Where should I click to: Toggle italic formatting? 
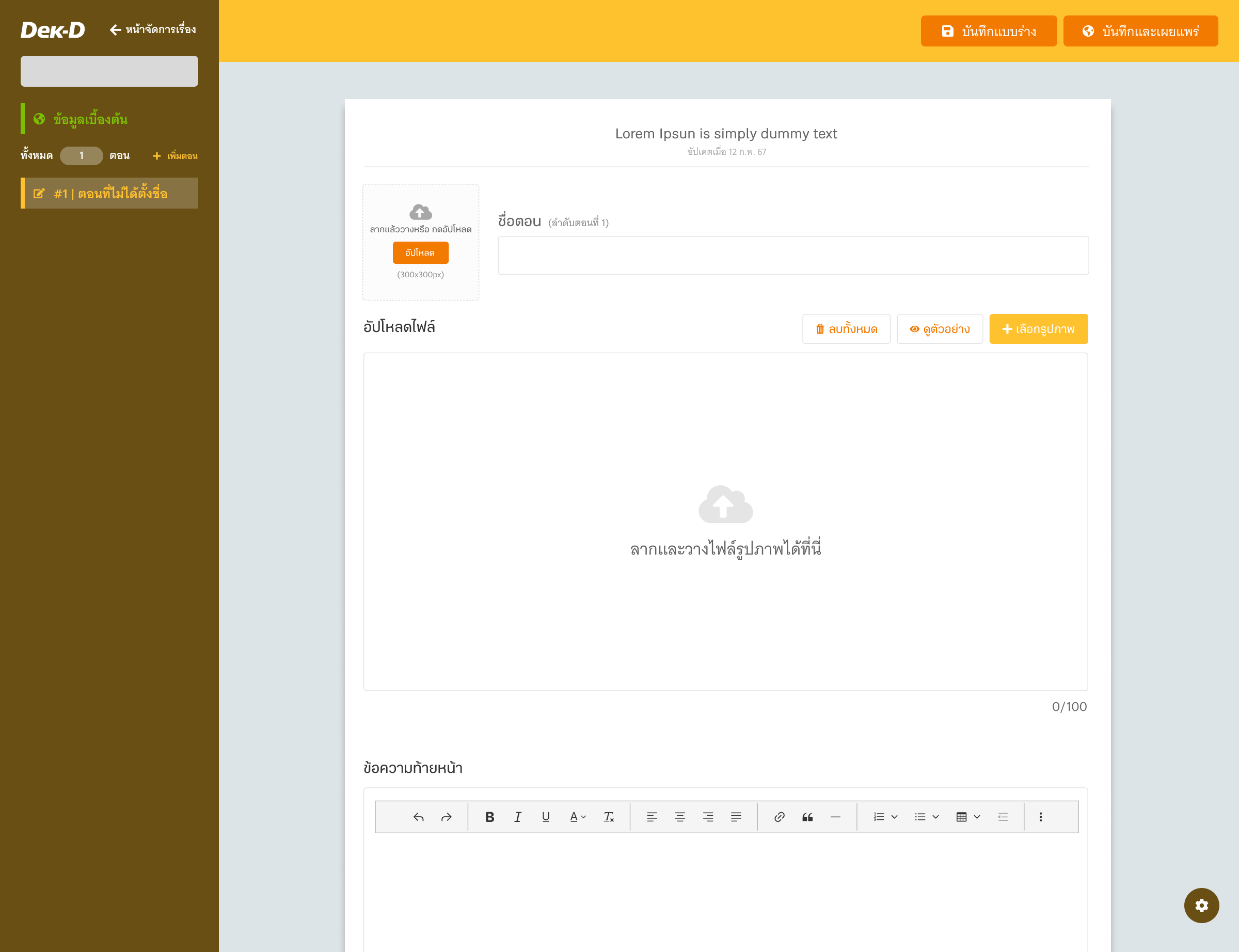coord(518,817)
